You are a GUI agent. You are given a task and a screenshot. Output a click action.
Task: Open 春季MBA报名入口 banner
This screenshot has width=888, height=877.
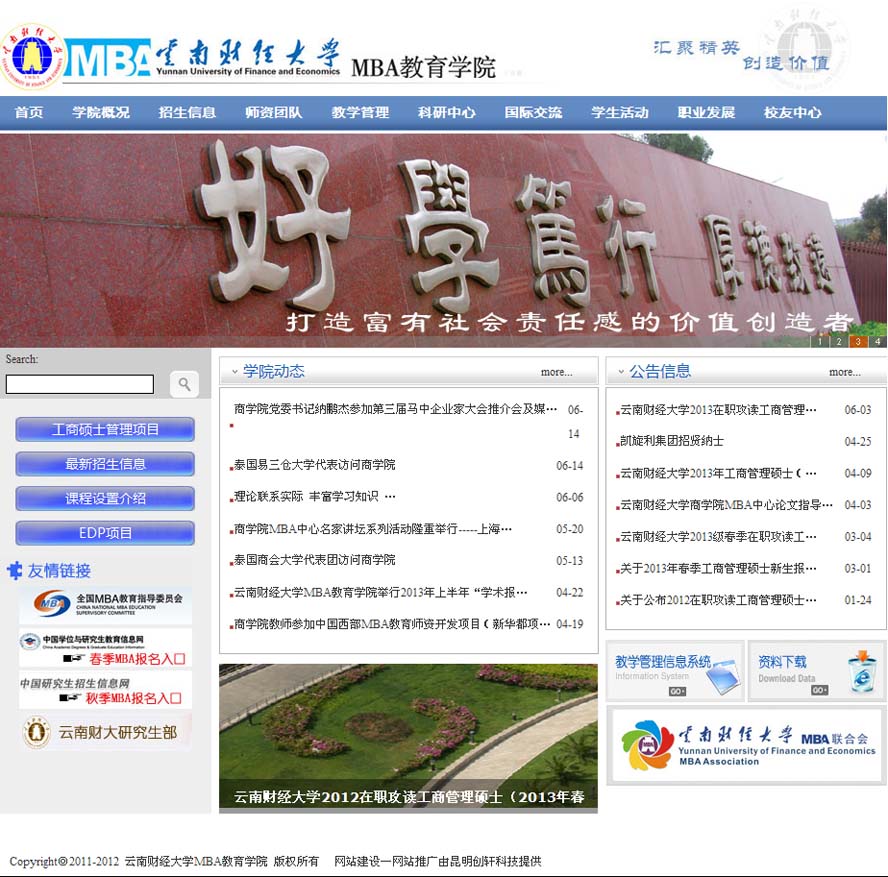click(105, 648)
